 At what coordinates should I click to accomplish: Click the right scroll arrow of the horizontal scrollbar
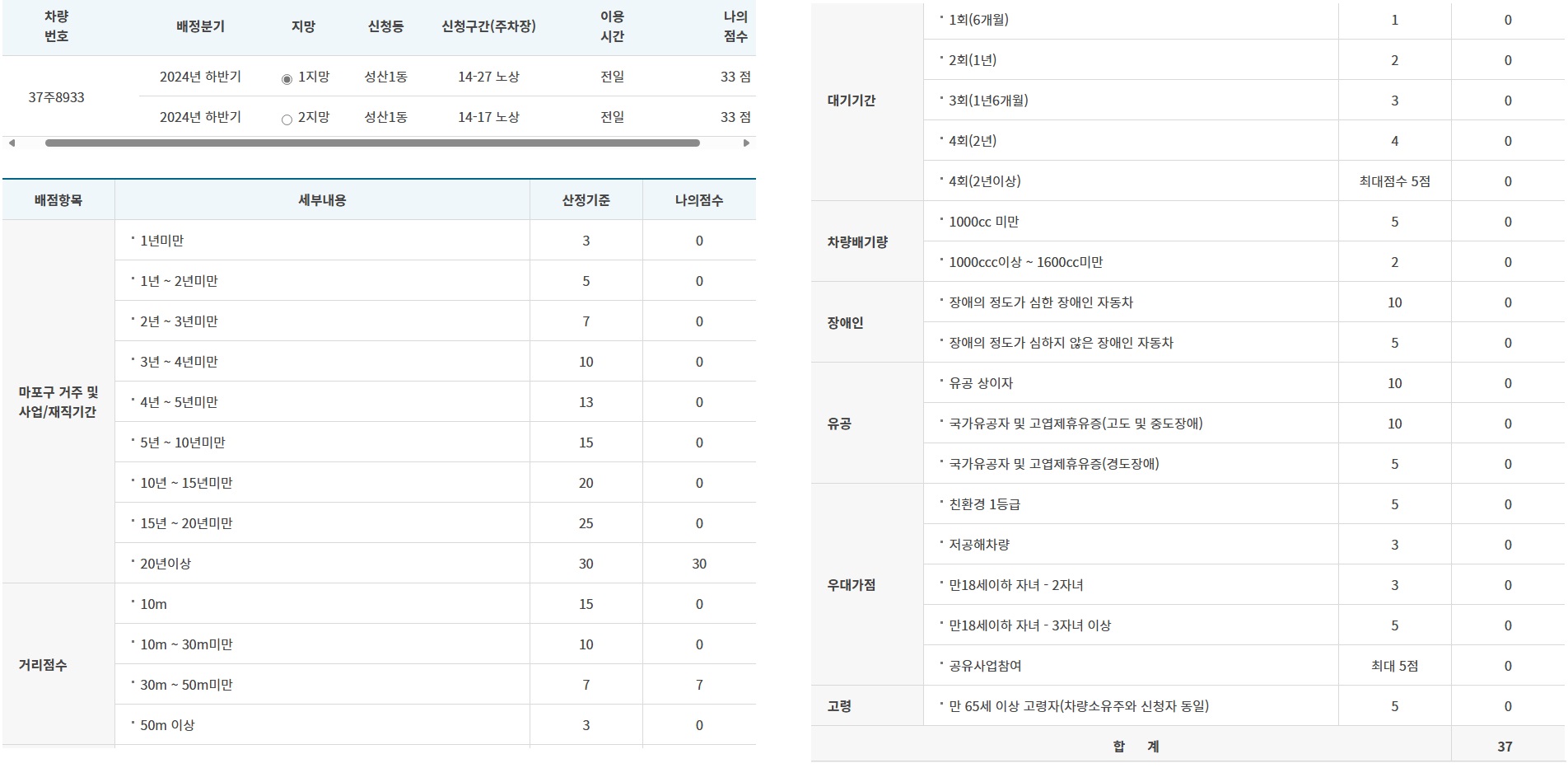pos(746,143)
